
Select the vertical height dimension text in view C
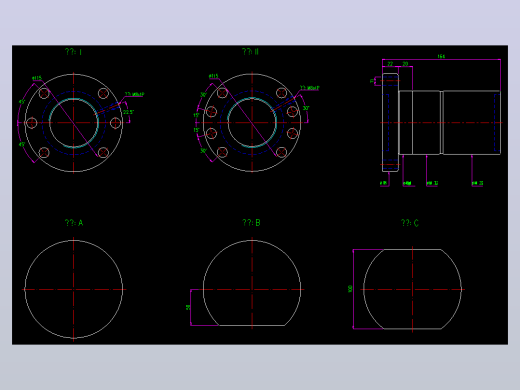point(350,289)
